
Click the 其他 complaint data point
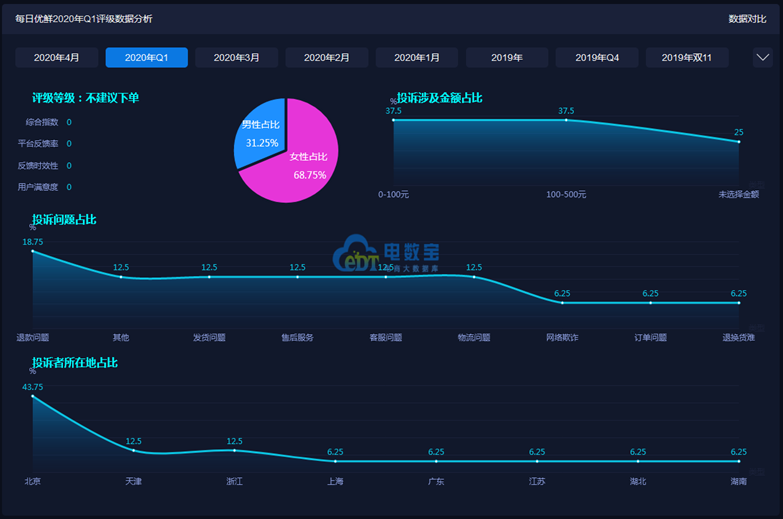[x=121, y=277]
